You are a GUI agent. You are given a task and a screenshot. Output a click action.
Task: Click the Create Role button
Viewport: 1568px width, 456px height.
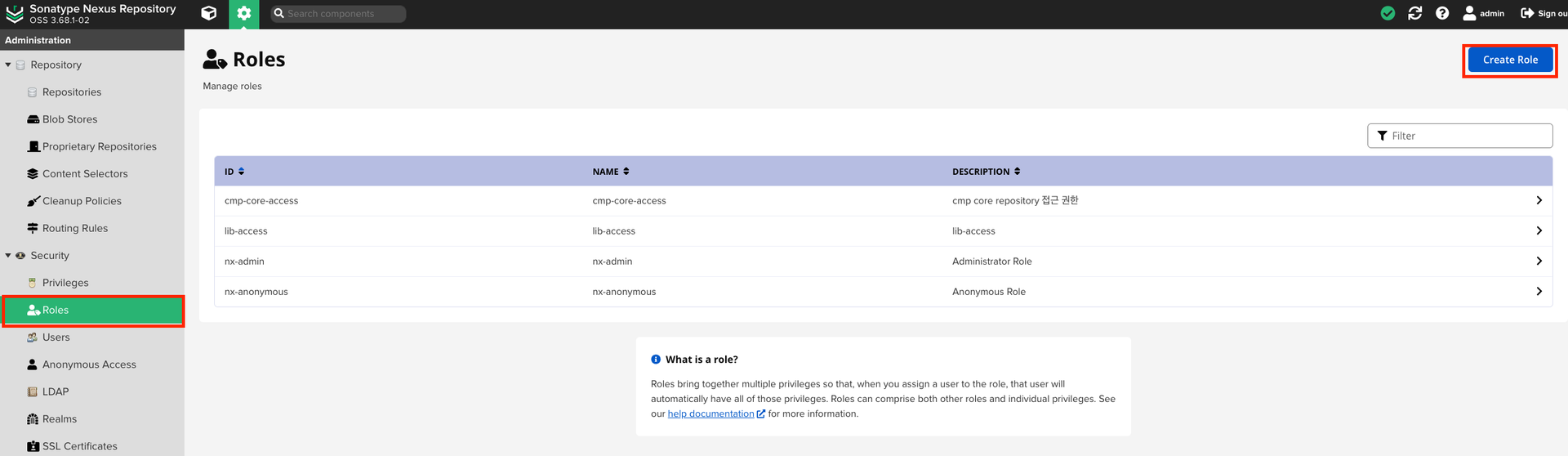click(1510, 60)
